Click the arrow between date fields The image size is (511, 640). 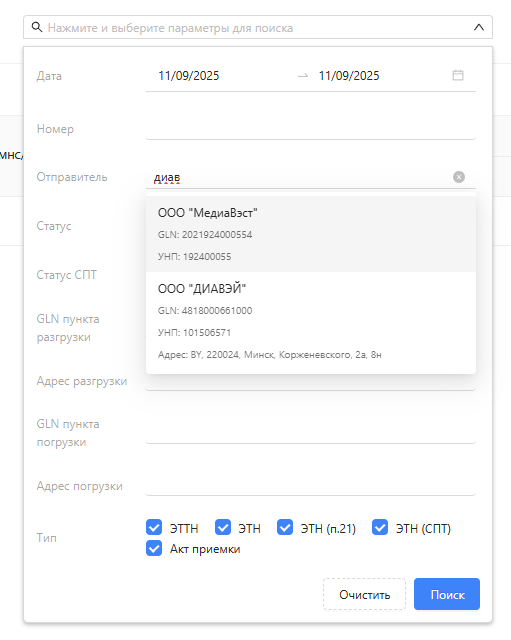(303, 76)
